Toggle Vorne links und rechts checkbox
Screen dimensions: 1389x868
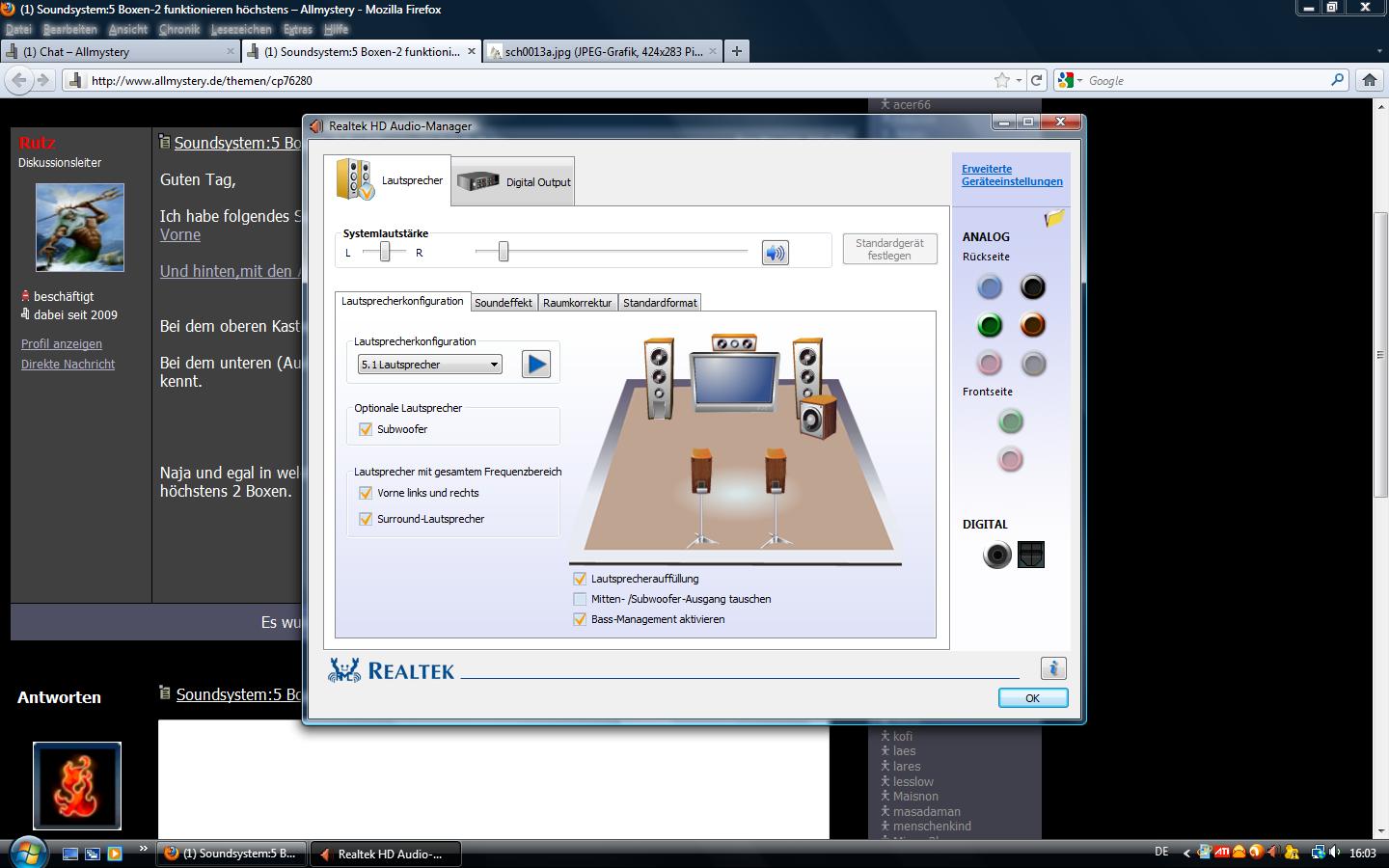pos(366,493)
